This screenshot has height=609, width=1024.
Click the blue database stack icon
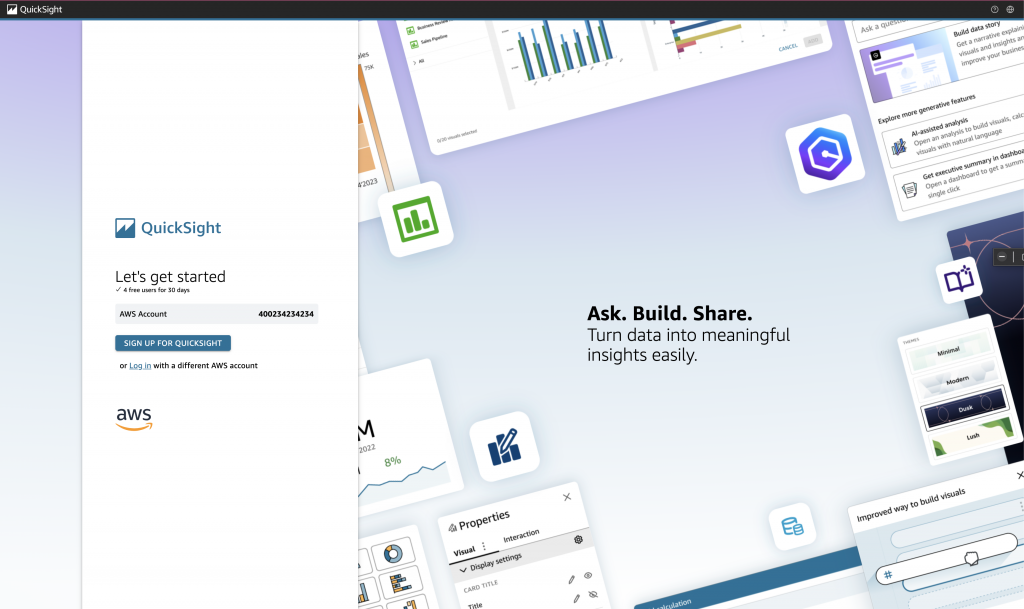pos(792,526)
